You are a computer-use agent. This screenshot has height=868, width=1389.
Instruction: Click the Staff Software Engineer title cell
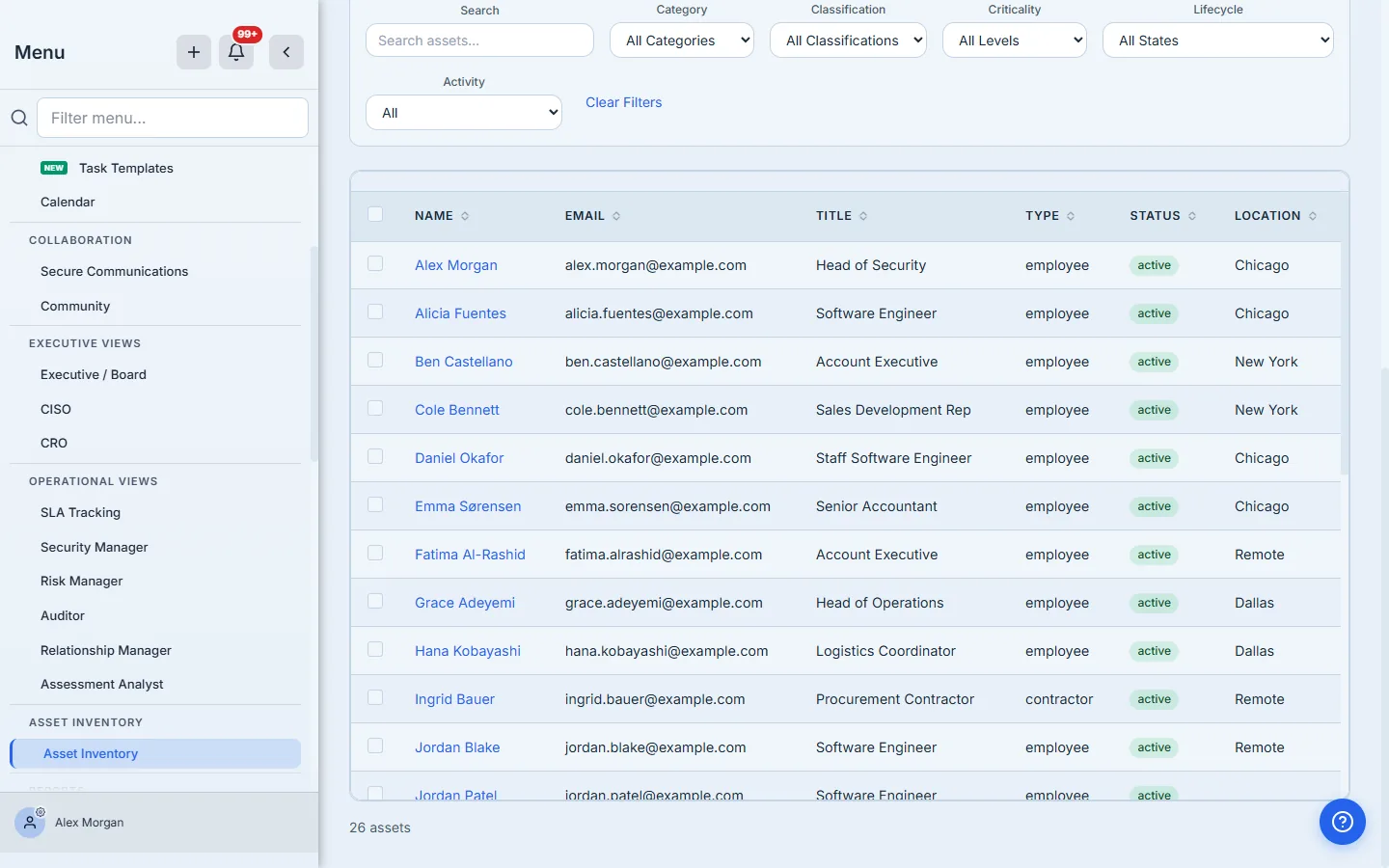(893, 458)
